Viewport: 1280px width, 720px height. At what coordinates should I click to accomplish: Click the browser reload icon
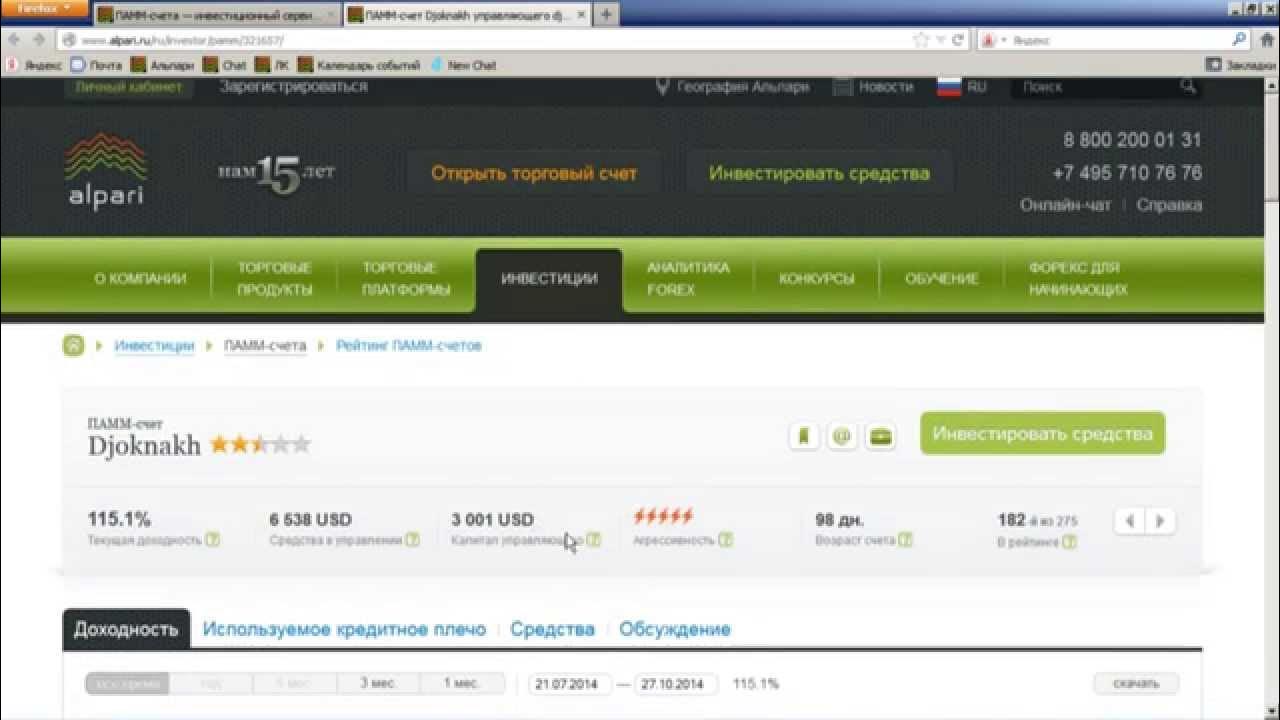click(x=957, y=40)
